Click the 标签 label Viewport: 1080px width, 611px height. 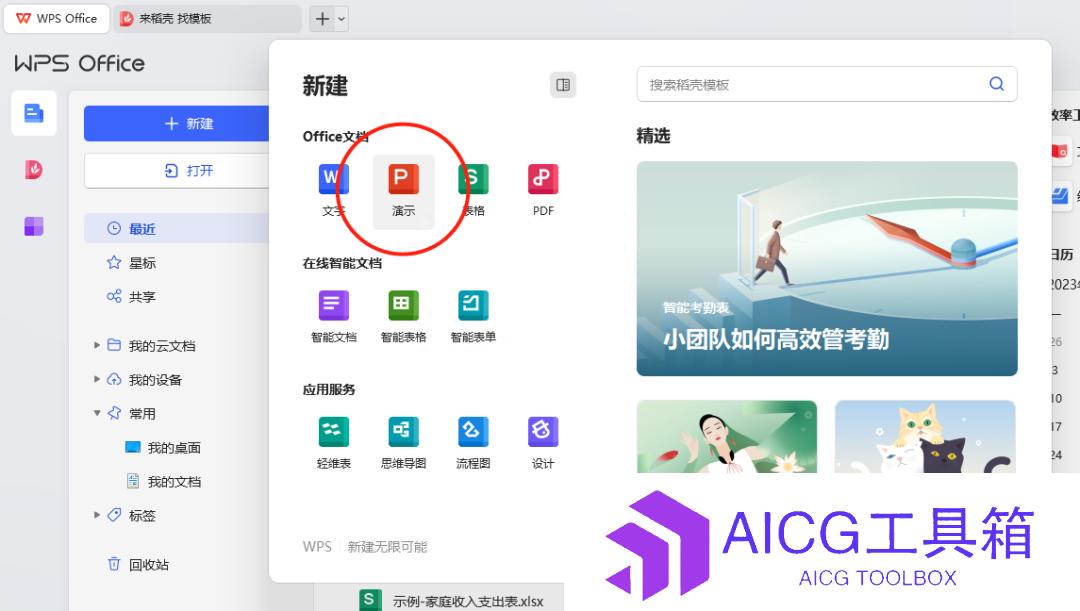pos(143,515)
